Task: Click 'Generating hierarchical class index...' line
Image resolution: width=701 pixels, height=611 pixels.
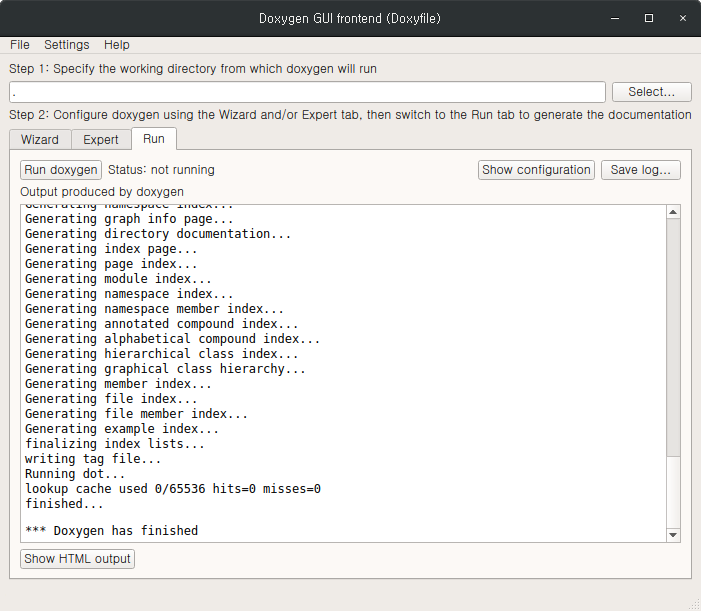Action: click(x=162, y=354)
